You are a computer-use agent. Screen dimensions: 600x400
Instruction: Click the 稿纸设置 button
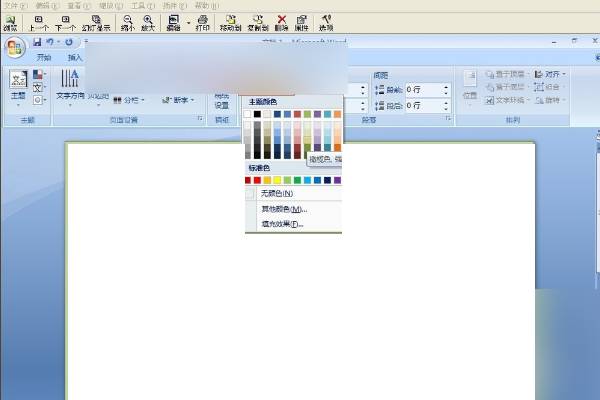pyautogui.click(x=222, y=101)
